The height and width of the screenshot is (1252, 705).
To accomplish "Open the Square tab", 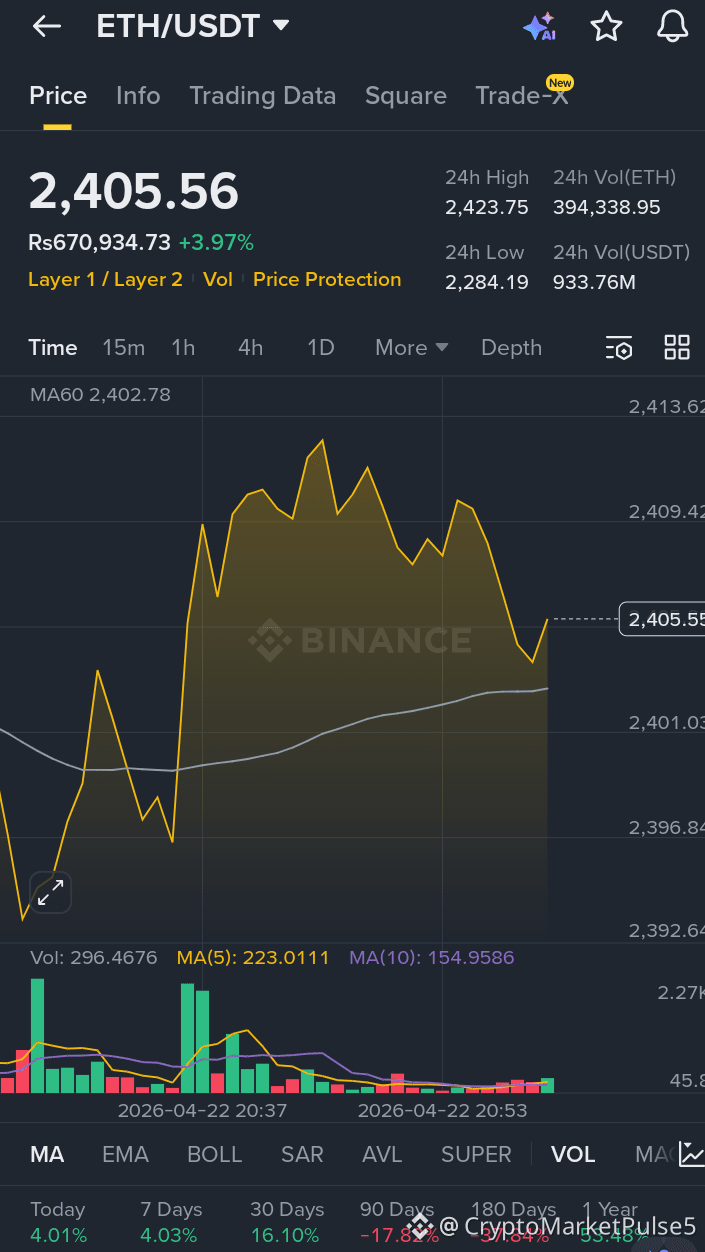I will (405, 96).
